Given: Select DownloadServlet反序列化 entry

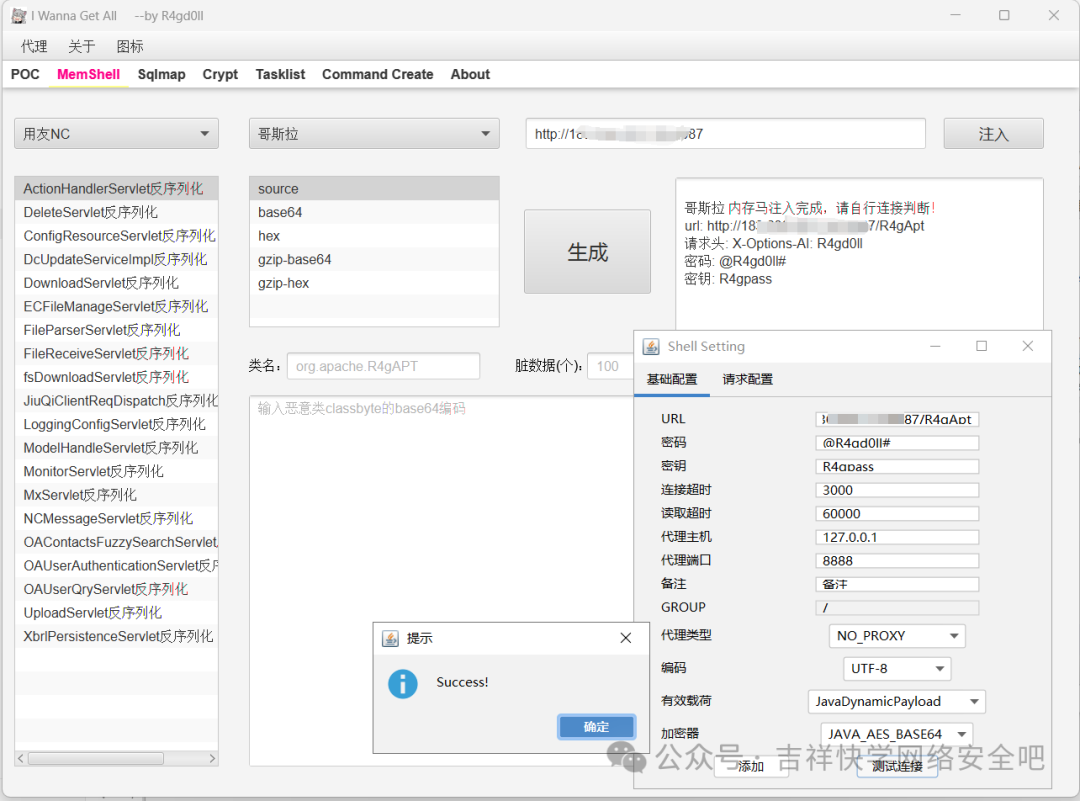Looking at the screenshot, I should point(116,283).
